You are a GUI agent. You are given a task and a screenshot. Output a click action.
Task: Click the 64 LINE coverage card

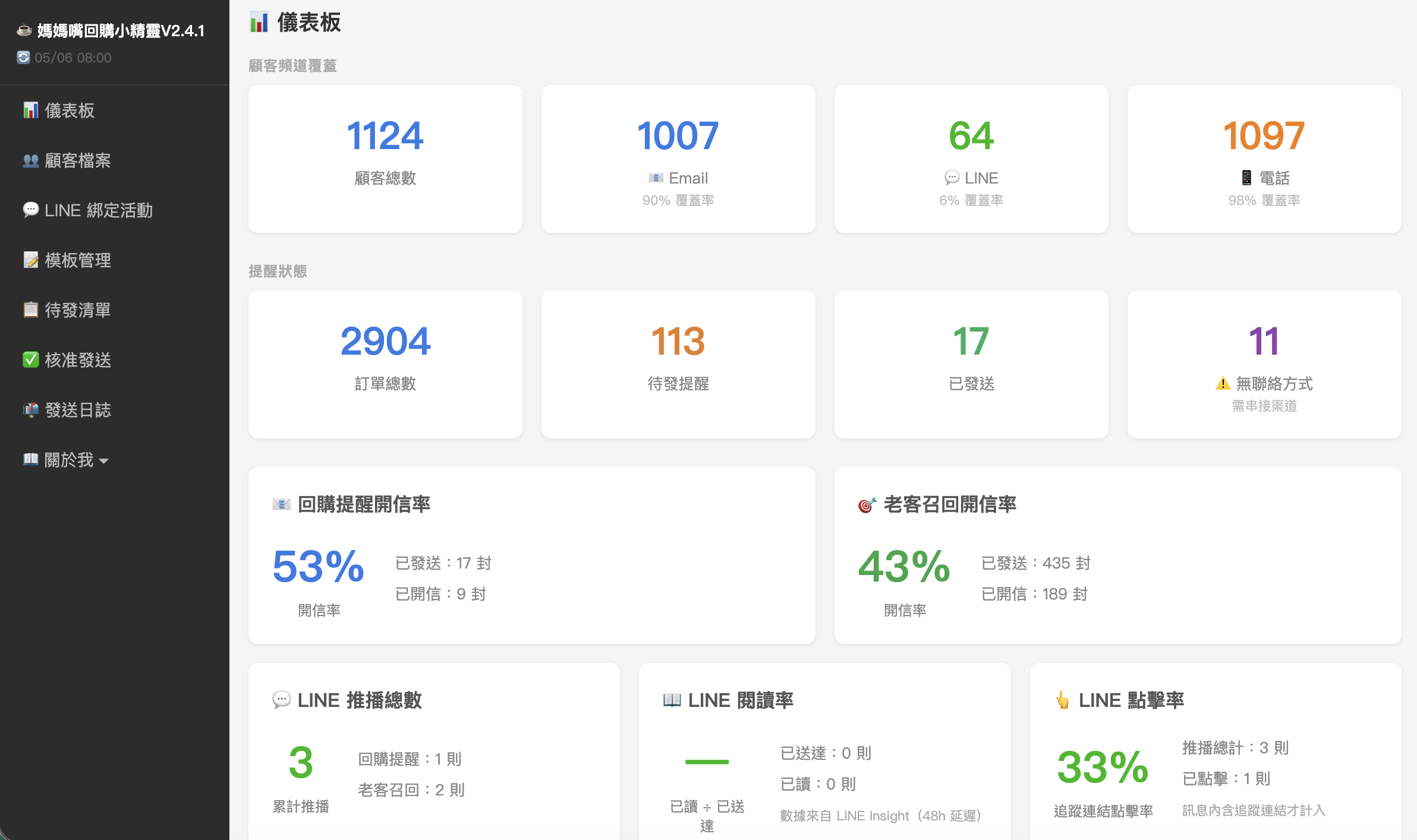point(971,159)
